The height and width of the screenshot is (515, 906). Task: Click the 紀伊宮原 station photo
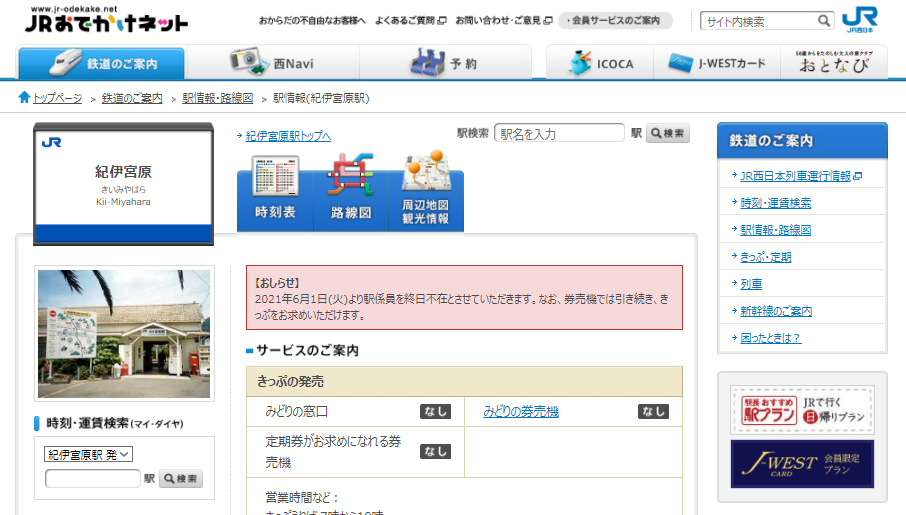coord(124,334)
